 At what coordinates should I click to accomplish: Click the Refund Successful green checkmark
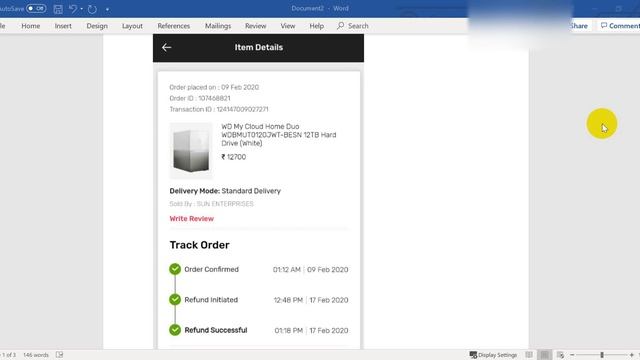pos(175,330)
